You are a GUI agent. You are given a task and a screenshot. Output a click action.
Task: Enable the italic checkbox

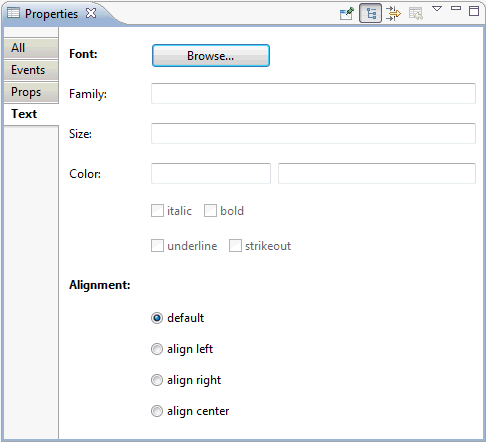pyautogui.click(x=157, y=211)
